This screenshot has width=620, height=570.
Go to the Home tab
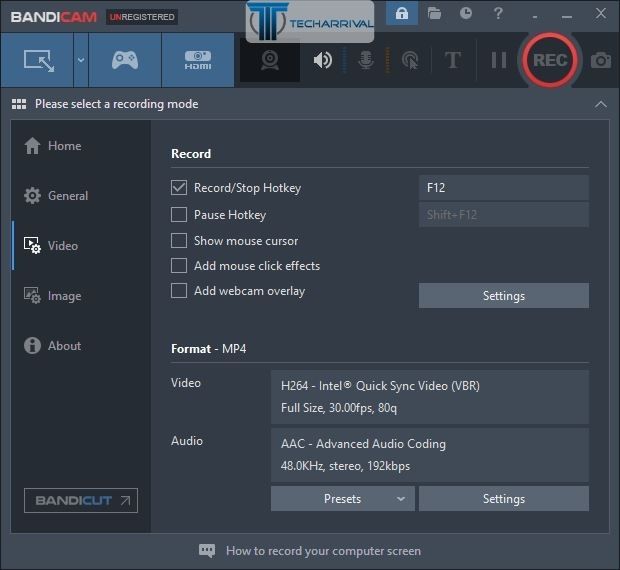(x=53, y=145)
